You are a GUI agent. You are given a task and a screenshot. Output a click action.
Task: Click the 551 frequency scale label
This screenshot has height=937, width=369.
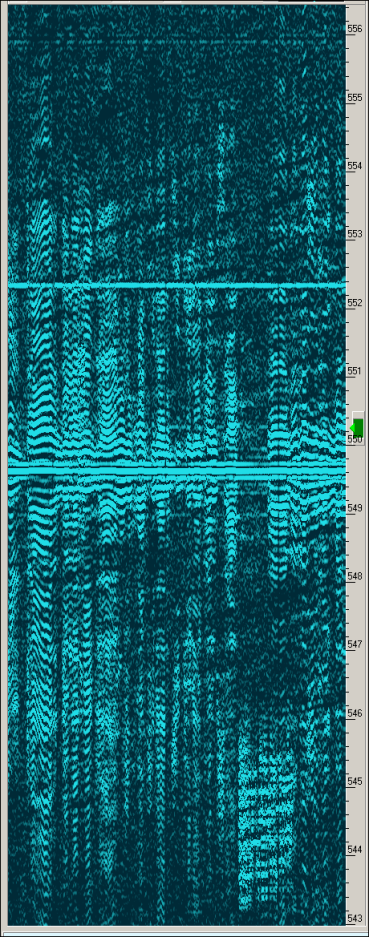coord(355,371)
